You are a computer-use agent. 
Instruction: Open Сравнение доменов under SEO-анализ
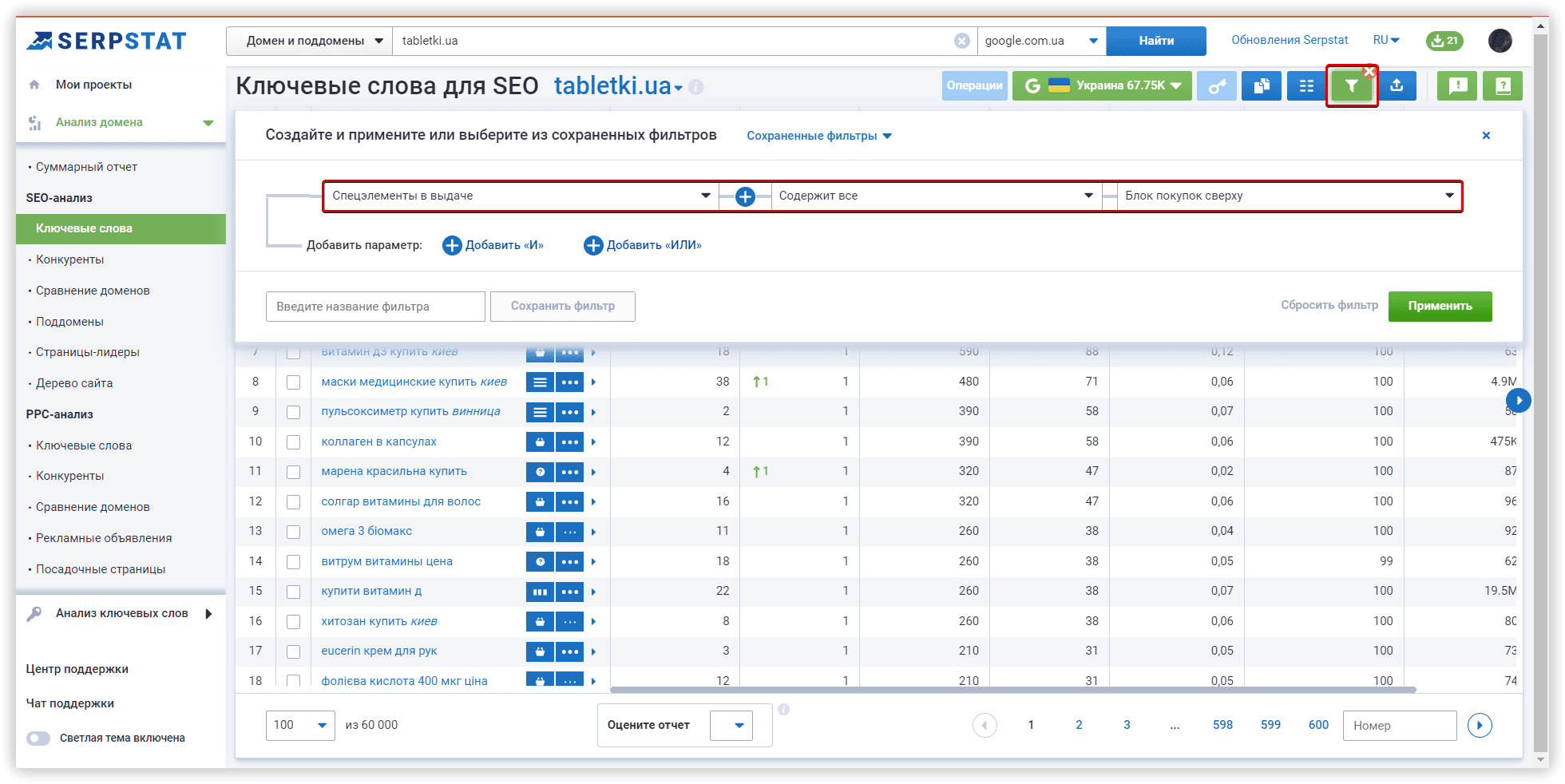[93, 291]
